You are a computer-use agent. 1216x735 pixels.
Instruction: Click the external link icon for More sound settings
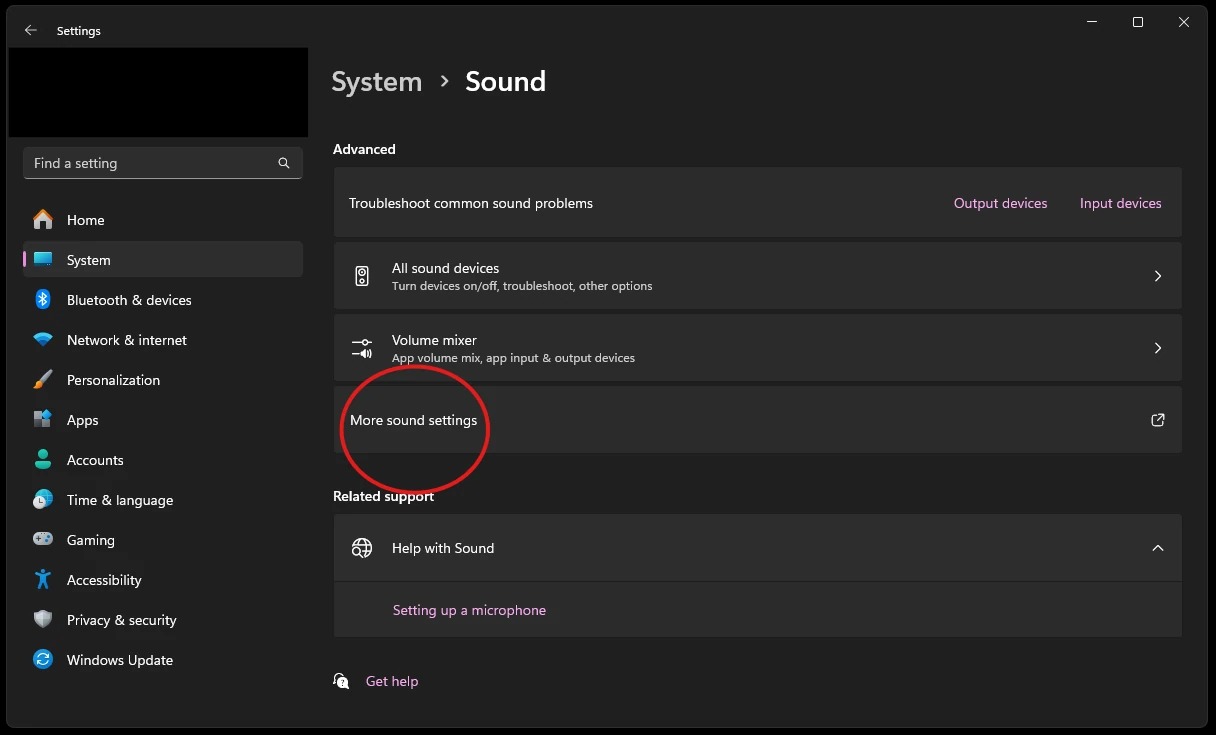1158,420
